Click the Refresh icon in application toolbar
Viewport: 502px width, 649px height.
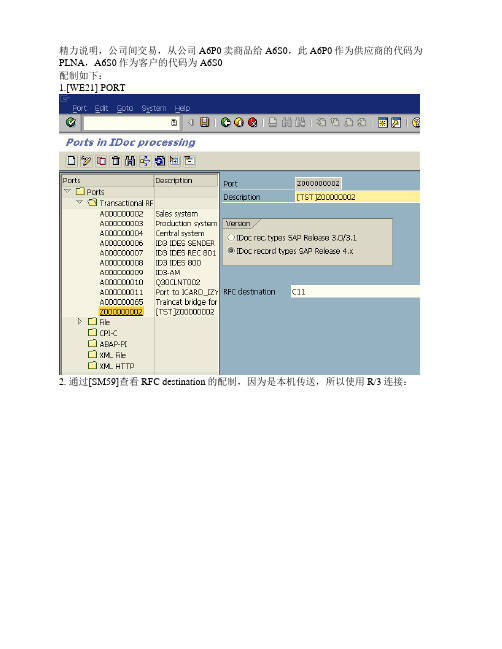pos(160,161)
